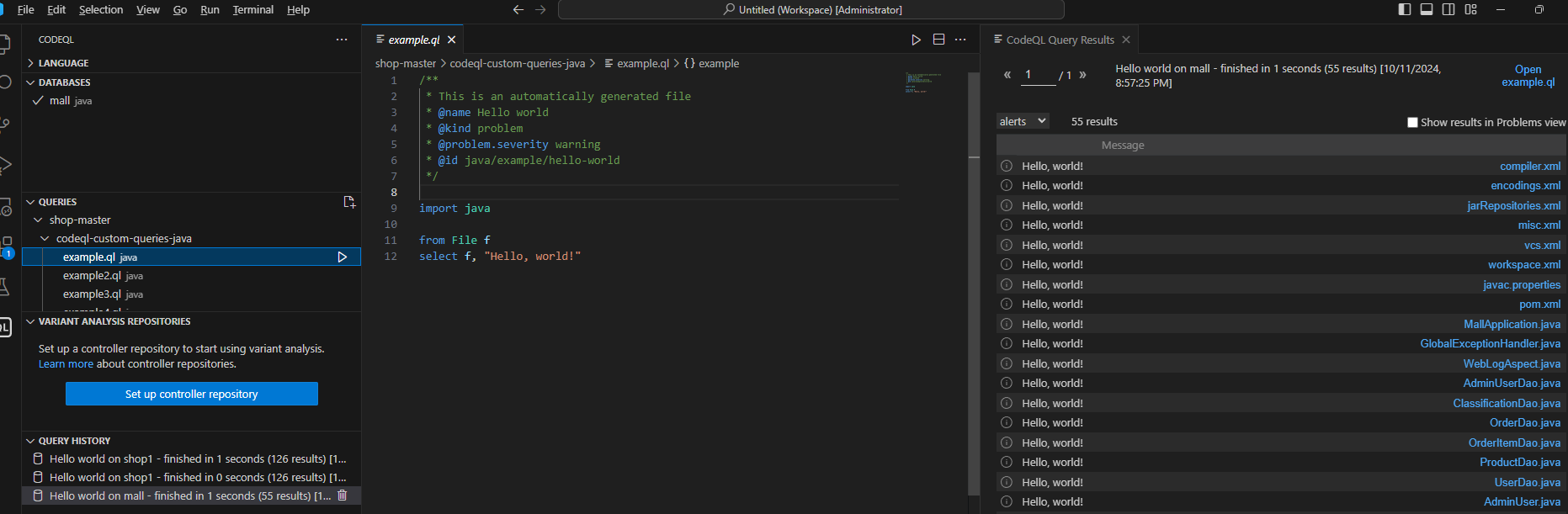Click info icon on compiler.xml row
This screenshot has width=1568, height=514.
(1007, 166)
